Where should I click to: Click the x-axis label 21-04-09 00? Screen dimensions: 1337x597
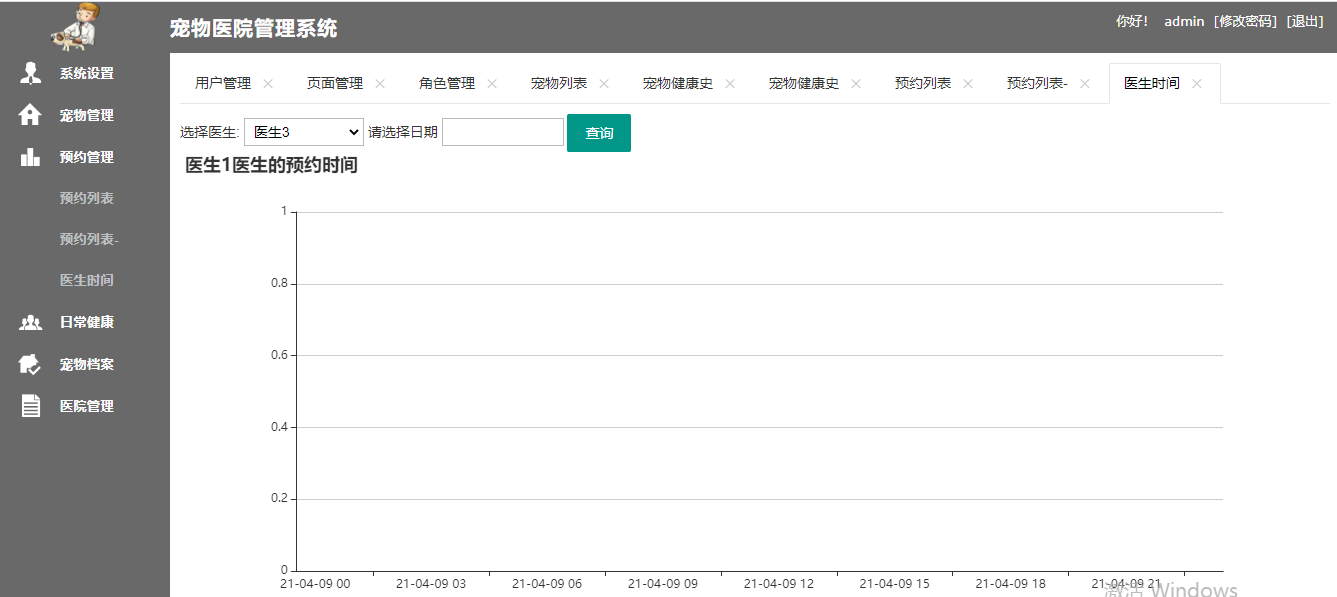click(315, 584)
